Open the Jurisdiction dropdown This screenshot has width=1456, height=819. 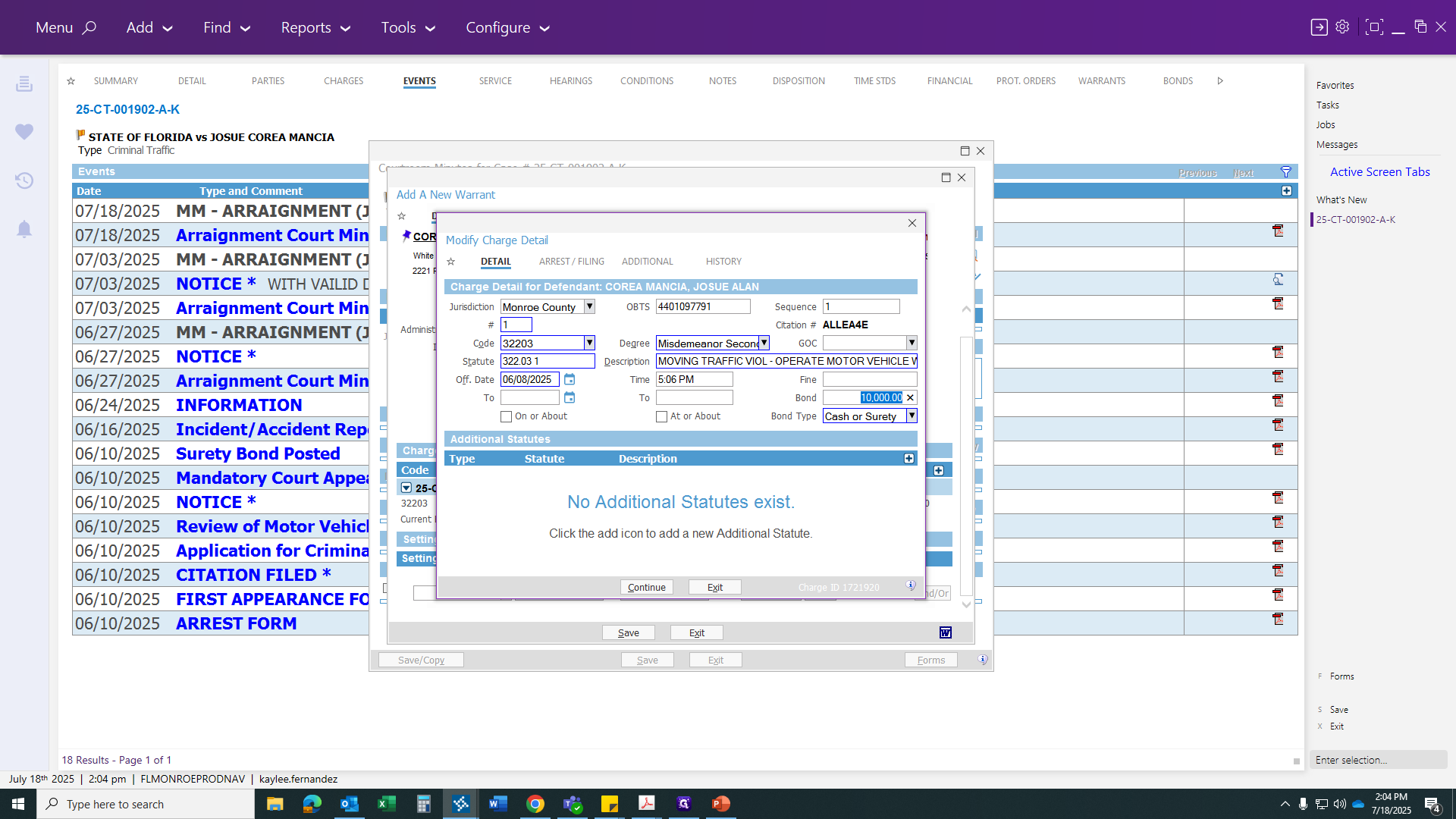tap(589, 306)
